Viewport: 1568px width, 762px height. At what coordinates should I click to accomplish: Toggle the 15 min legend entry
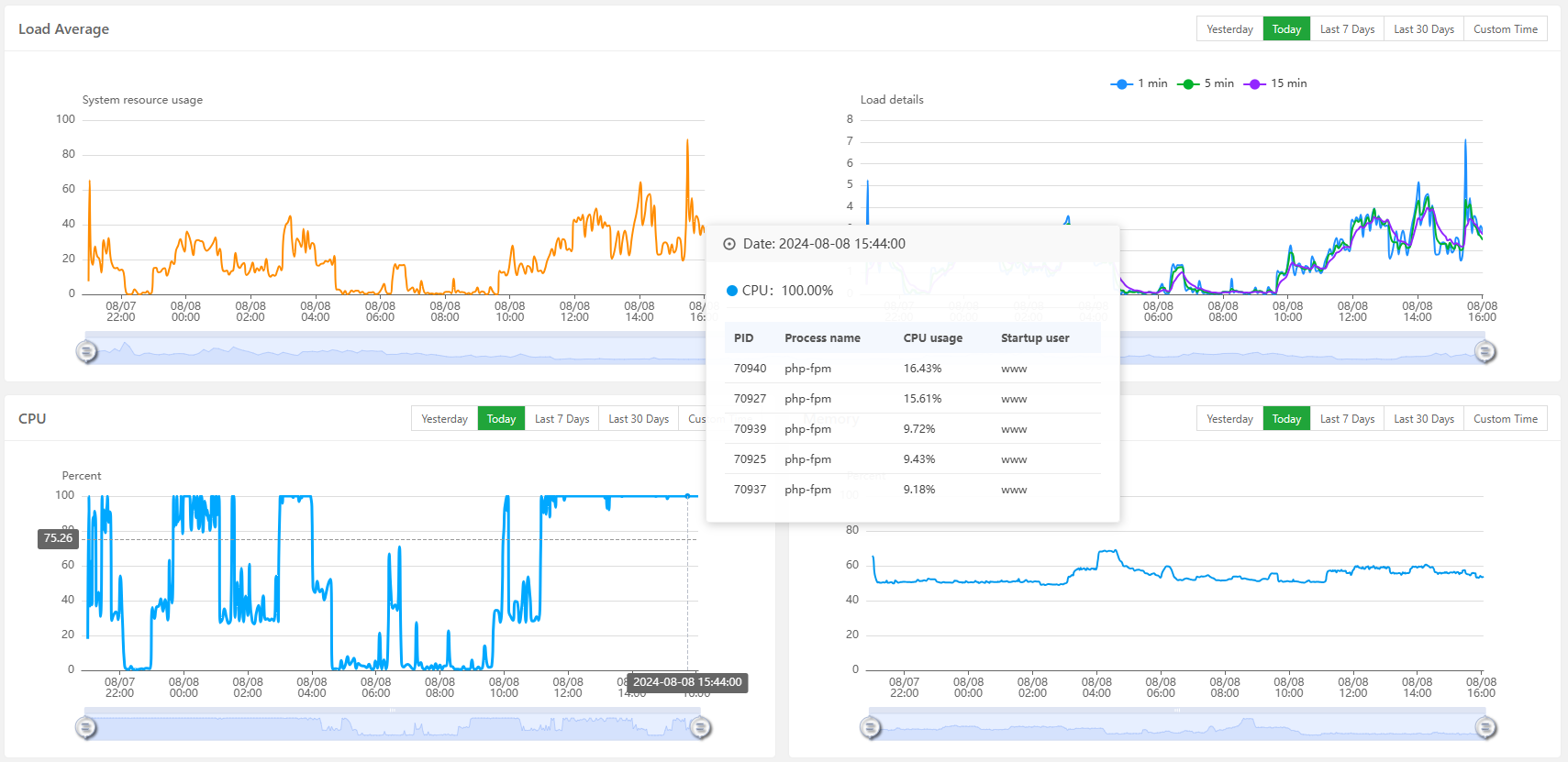coord(1275,83)
